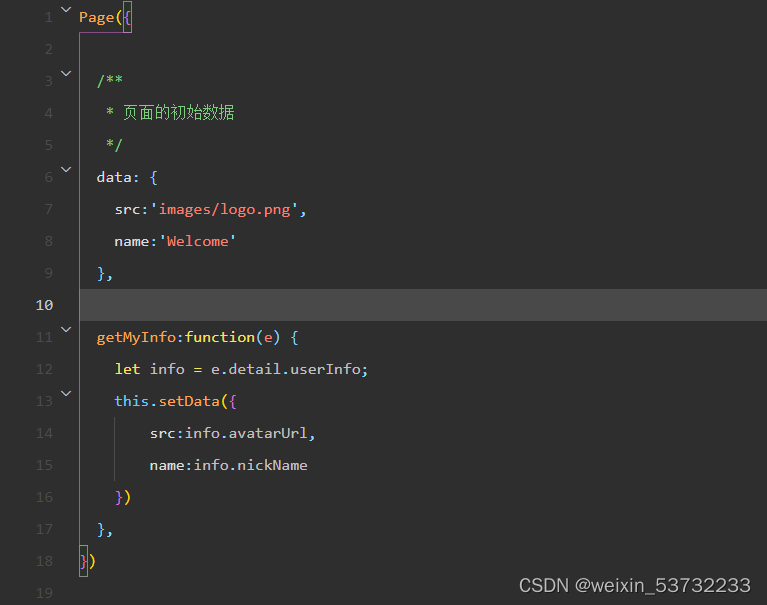Click line number 19 in the gutter
The height and width of the screenshot is (605, 767).
coord(44,593)
